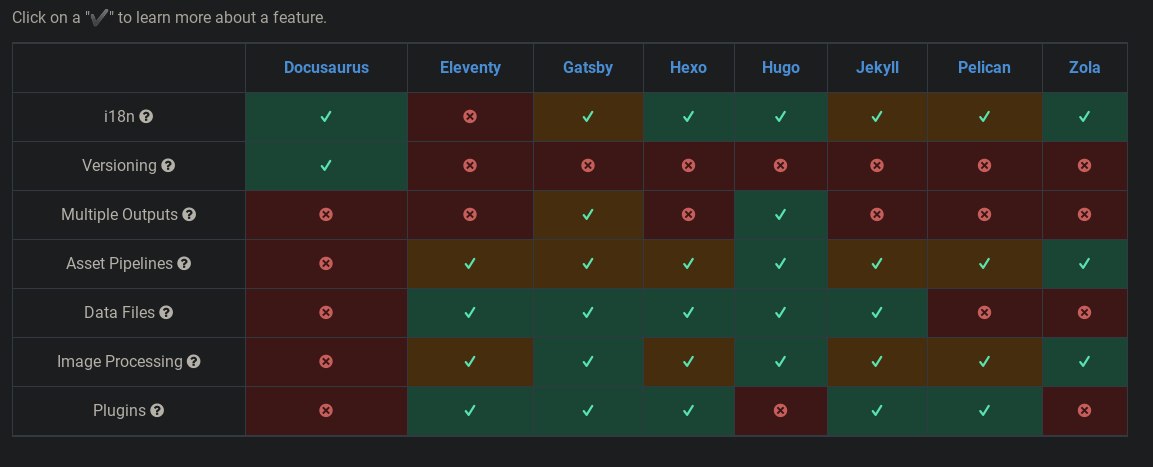Click the Gatsby Data Files checkmark

tap(588, 313)
